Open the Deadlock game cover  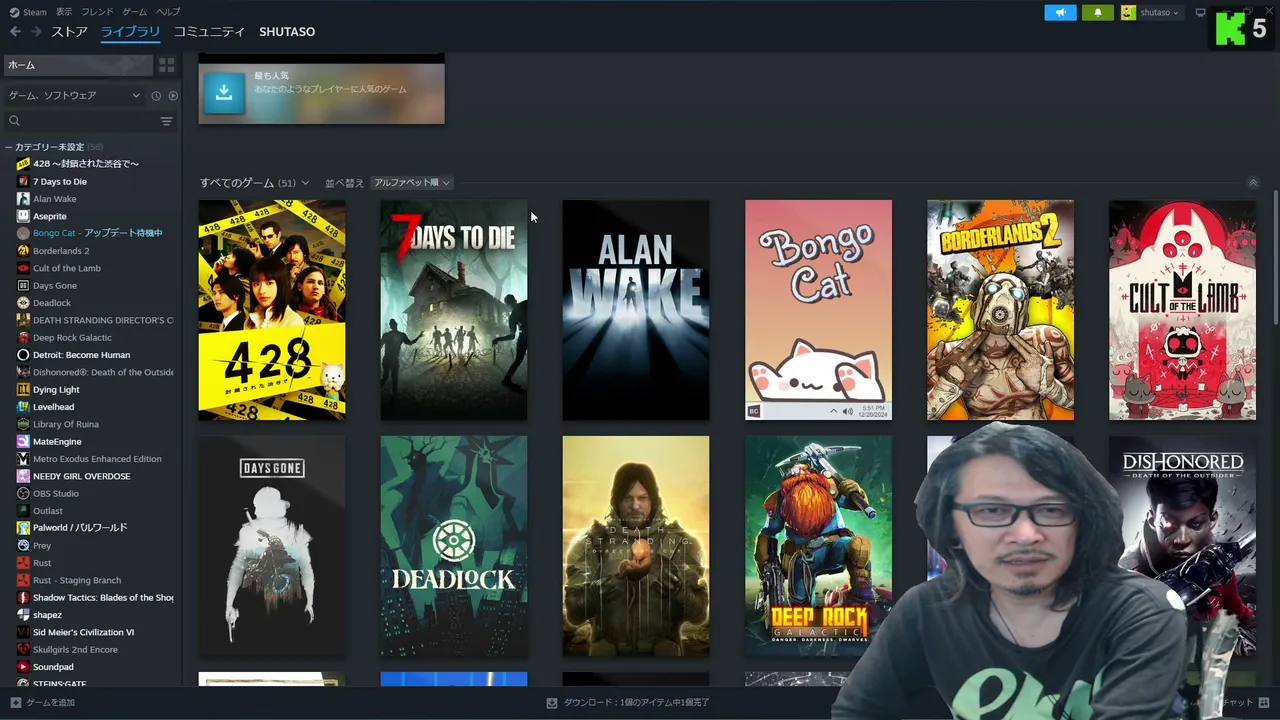[x=454, y=546]
